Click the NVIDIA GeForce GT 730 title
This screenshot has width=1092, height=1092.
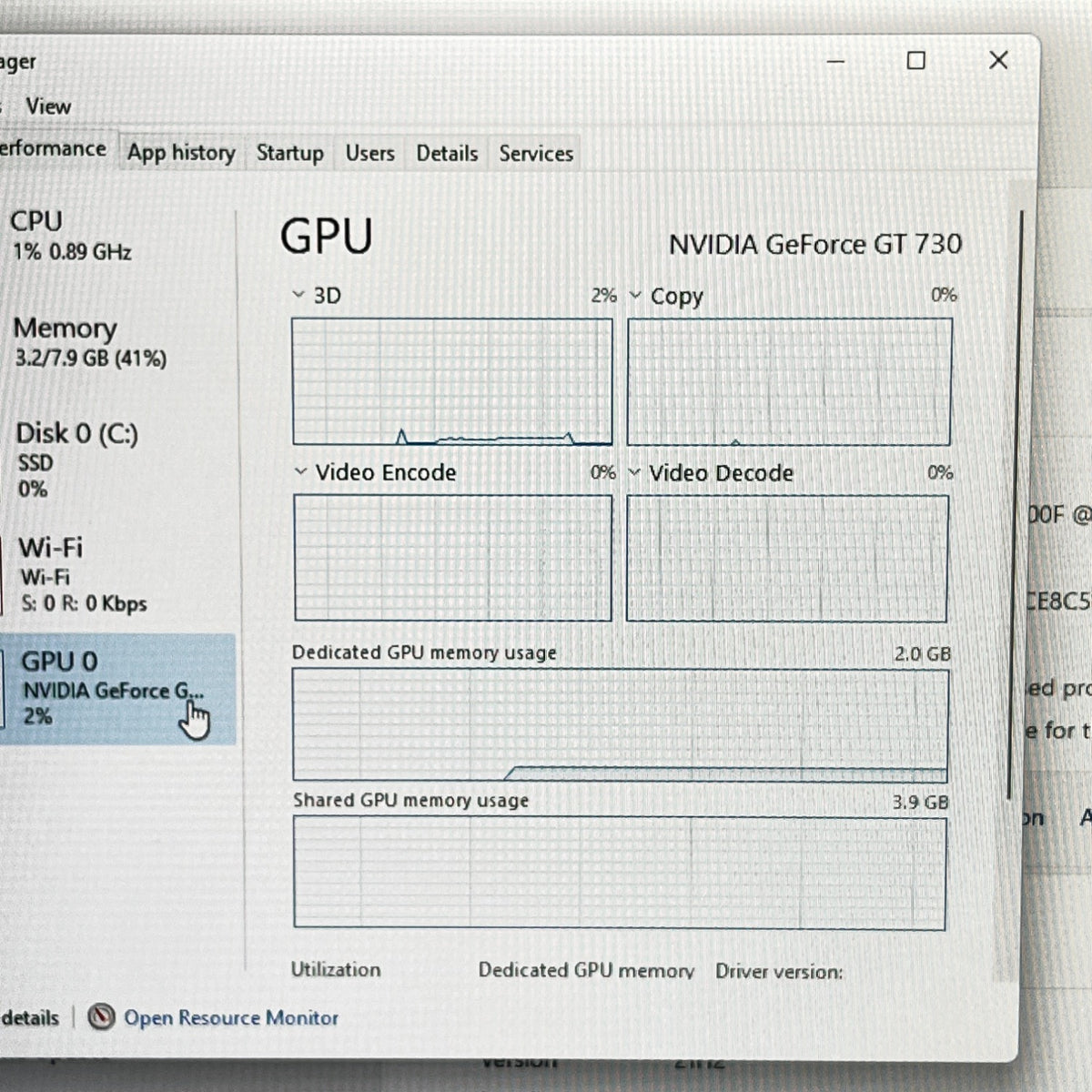[814, 245]
